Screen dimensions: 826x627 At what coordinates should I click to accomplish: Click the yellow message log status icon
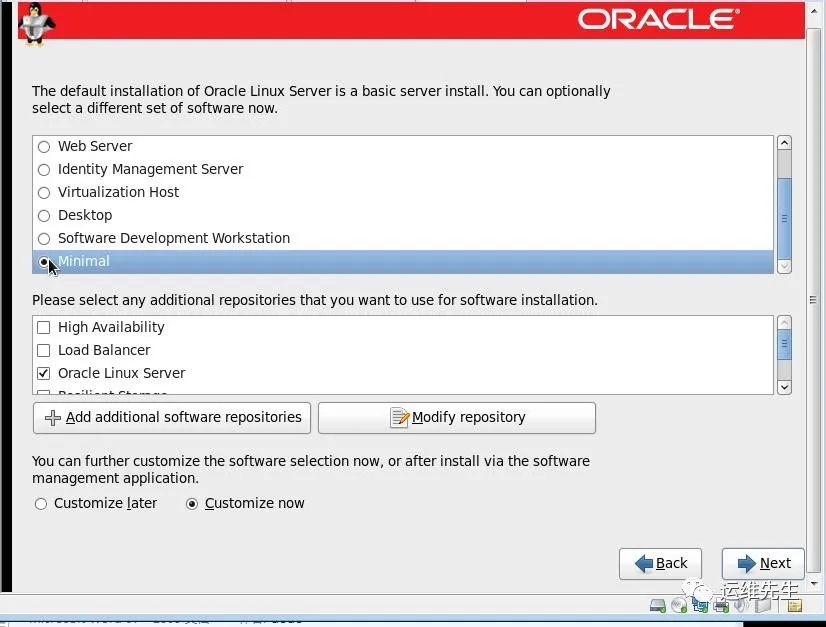click(795, 606)
